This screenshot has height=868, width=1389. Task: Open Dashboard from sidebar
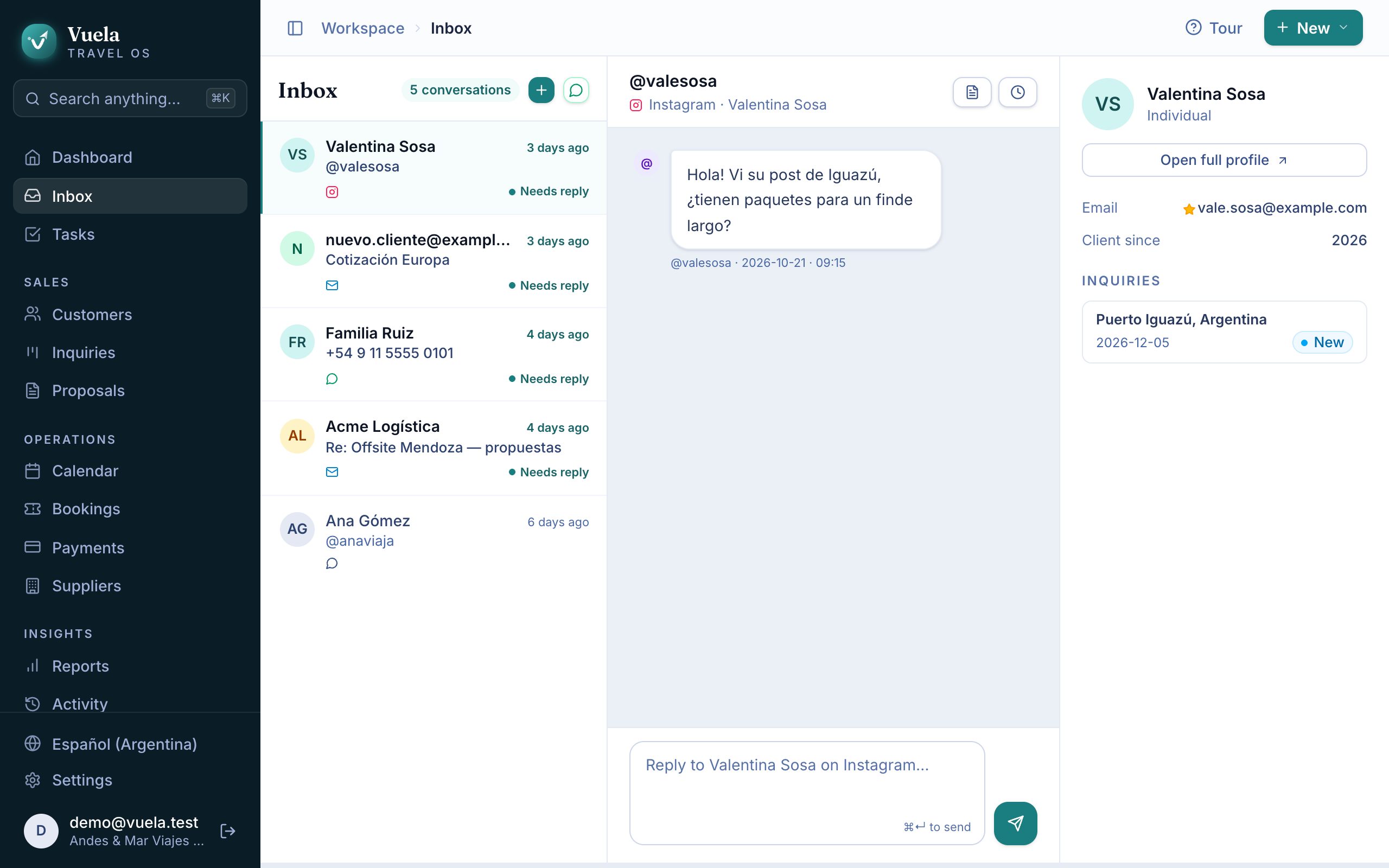click(x=130, y=157)
